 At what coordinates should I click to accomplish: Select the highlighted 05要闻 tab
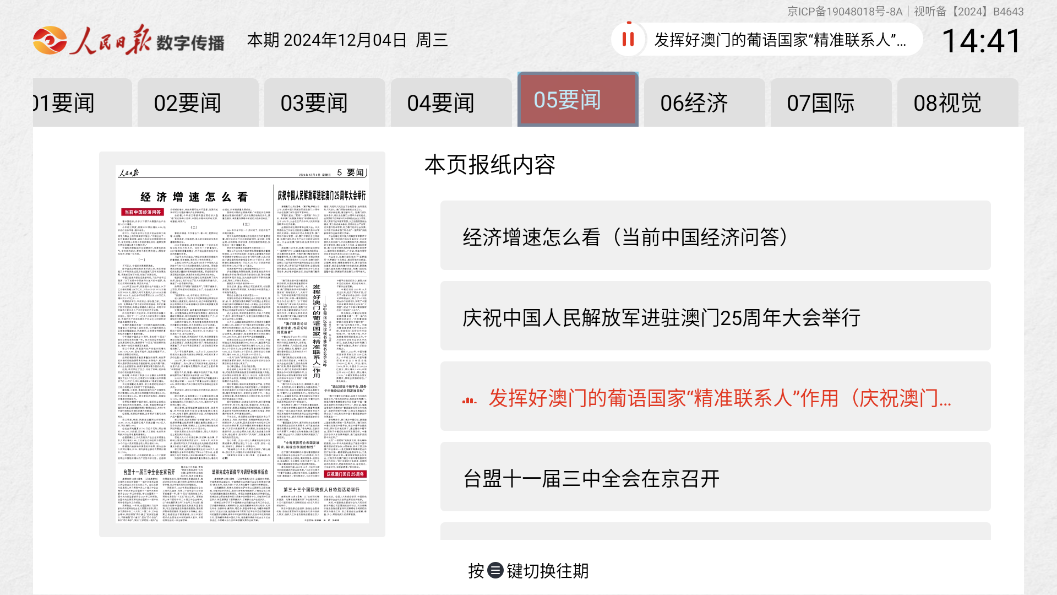tap(577, 100)
